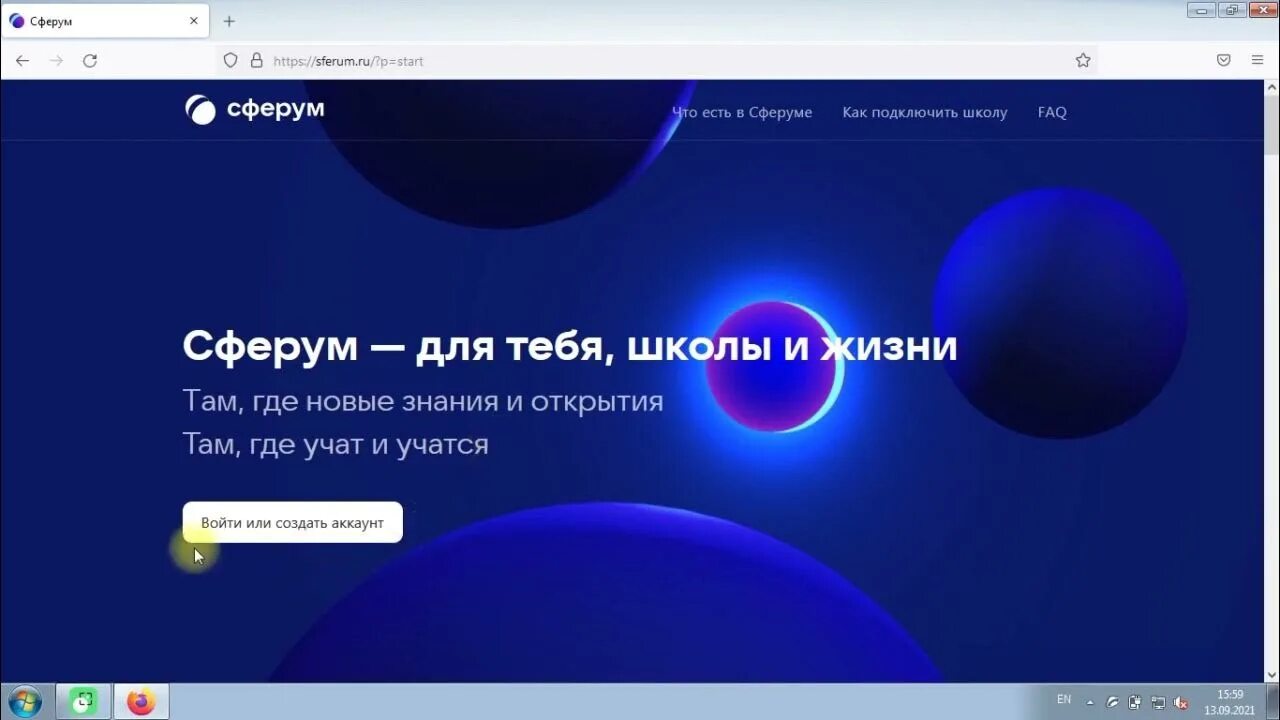Click the Сферум logo in the header
Viewport: 1280px width, 720px height.
point(255,109)
